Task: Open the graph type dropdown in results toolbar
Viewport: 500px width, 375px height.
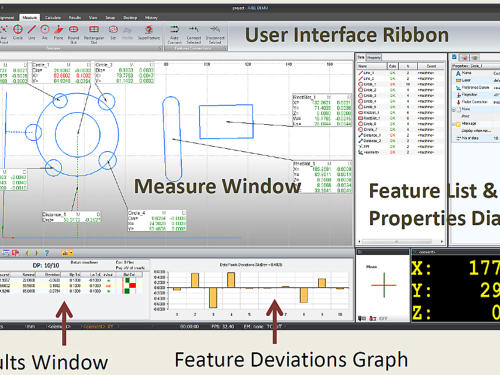Action: [67, 253]
